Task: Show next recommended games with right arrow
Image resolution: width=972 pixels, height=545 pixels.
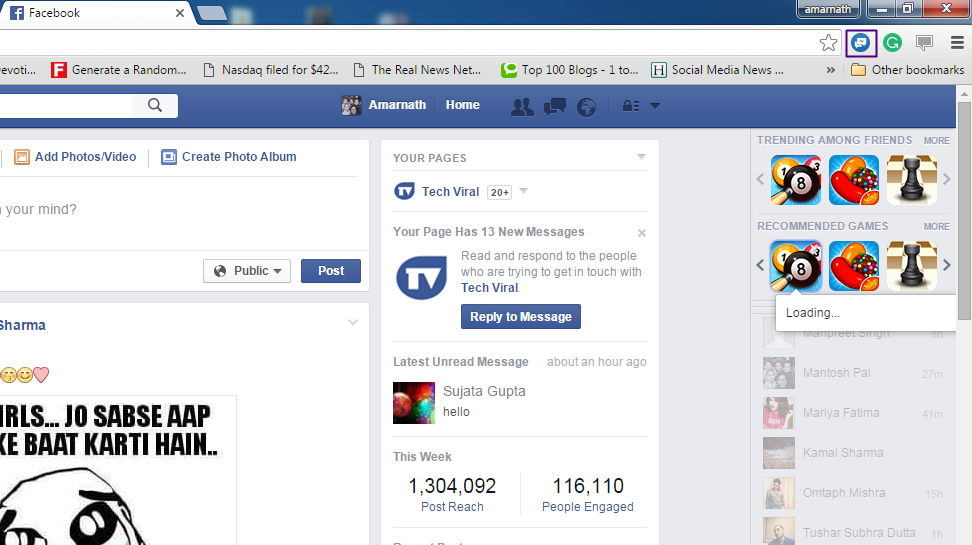Action: coord(947,265)
